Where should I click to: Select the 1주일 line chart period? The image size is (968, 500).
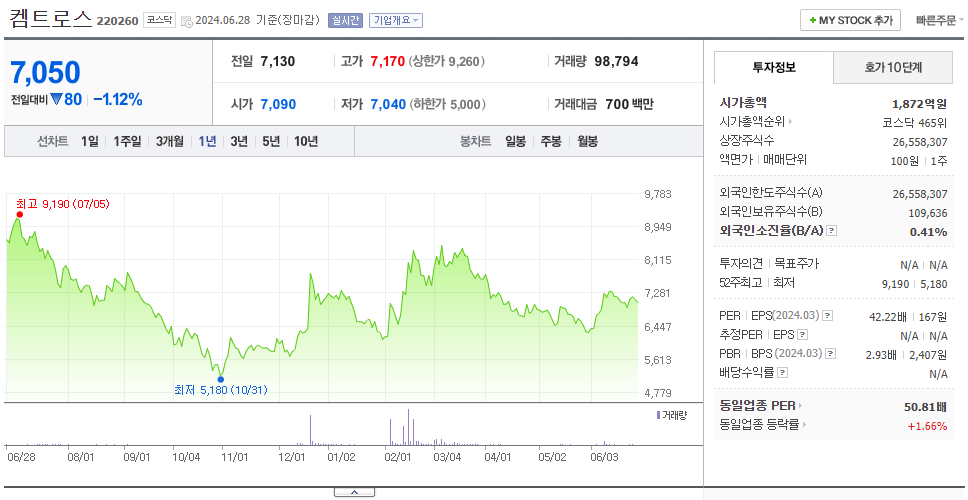(127, 141)
